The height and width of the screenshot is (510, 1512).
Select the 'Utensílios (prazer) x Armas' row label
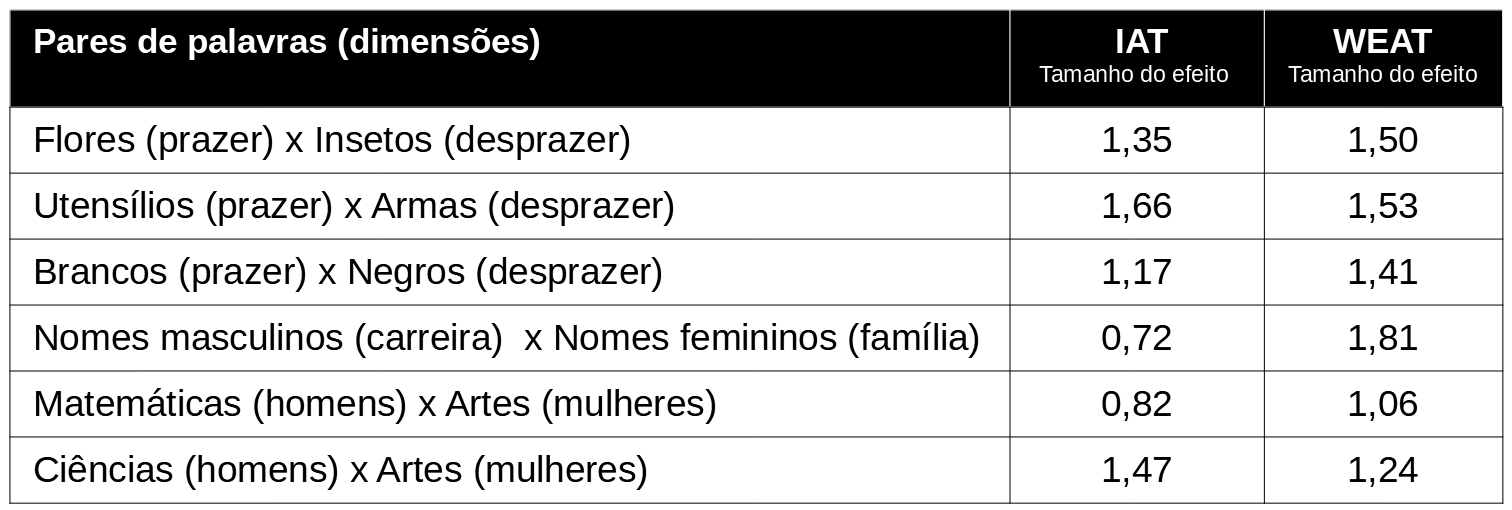pos(354,206)
